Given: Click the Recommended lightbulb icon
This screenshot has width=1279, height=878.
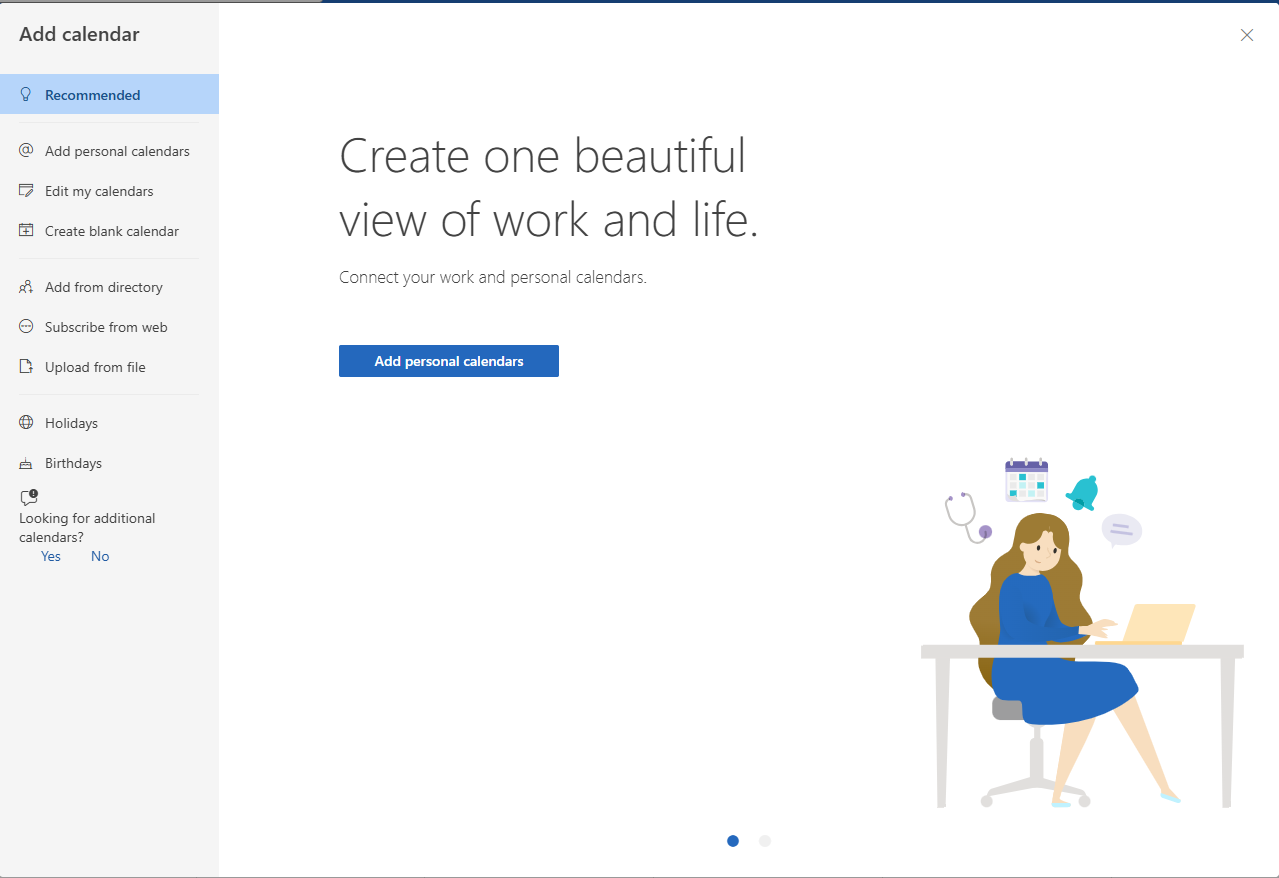Looking at the screenshot, I should 25,93.
